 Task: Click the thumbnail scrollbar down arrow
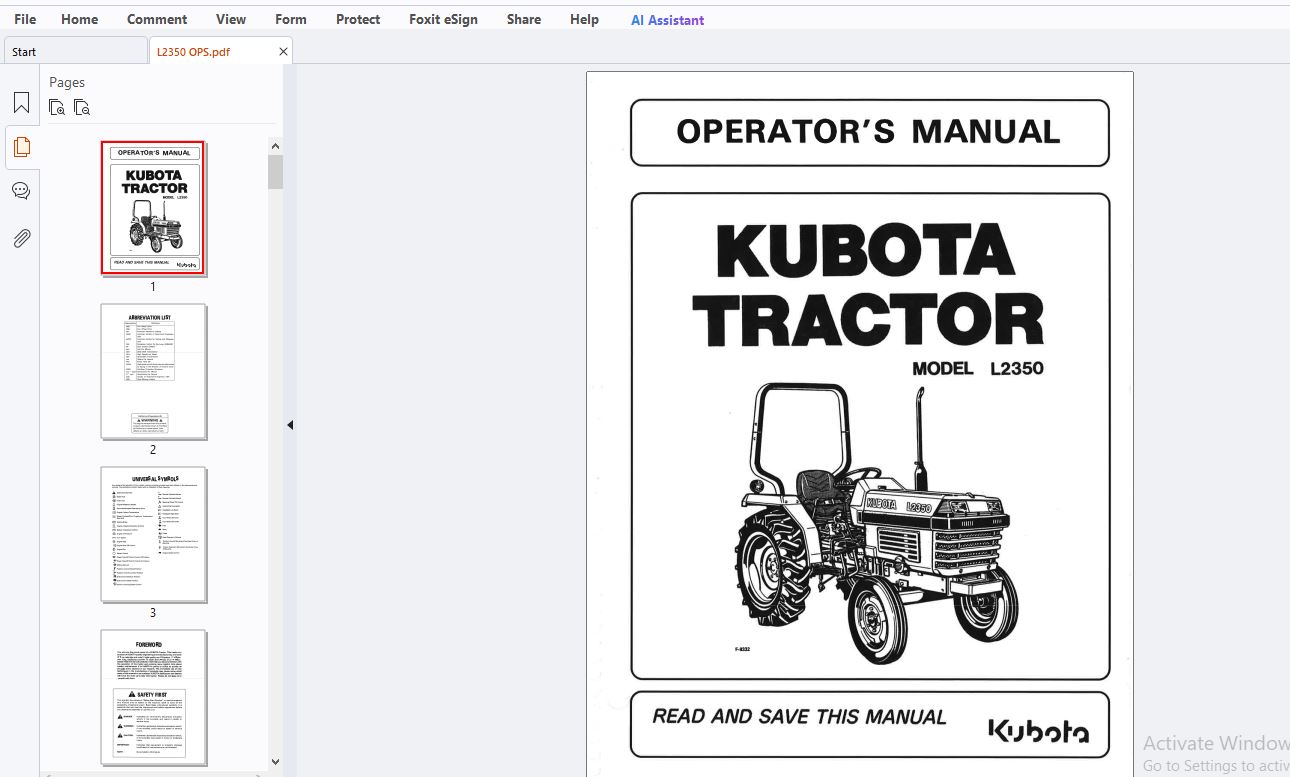click(x=276, y=762)
